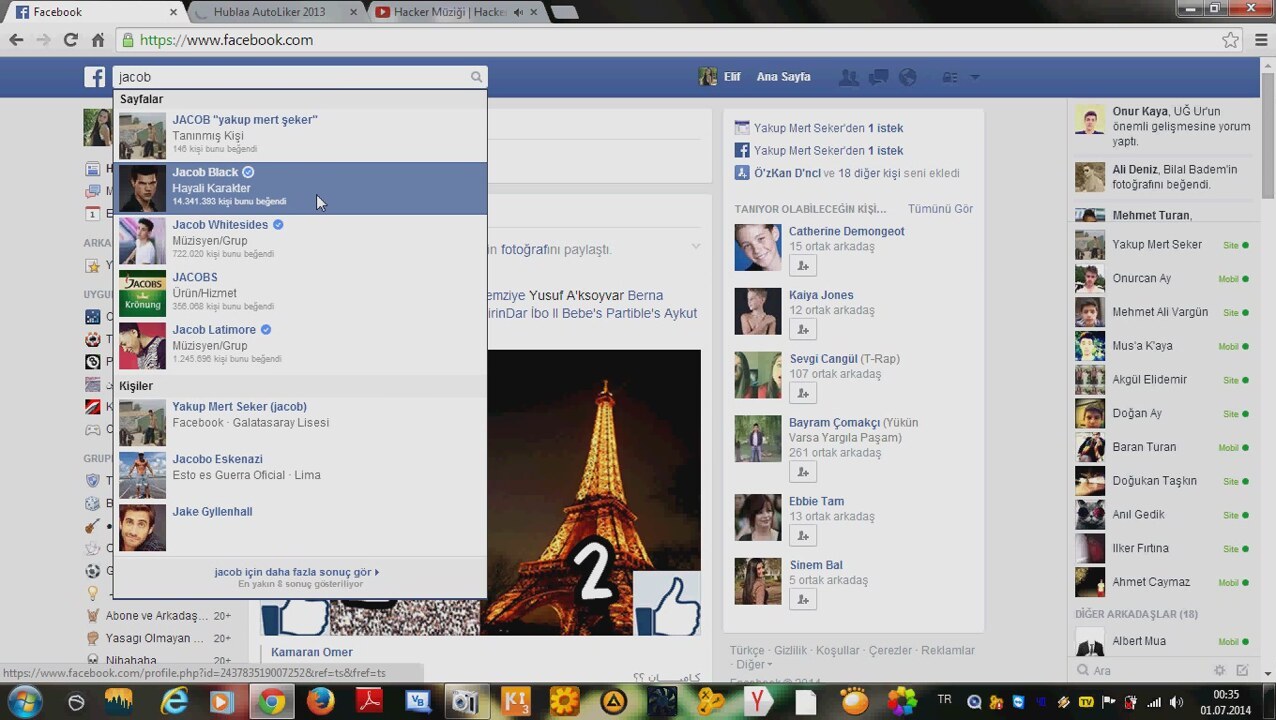This screenshot has width=1276, height=720.
Task: Add Bayram Çomakçı as friend
Action: (x=802, y=472)
